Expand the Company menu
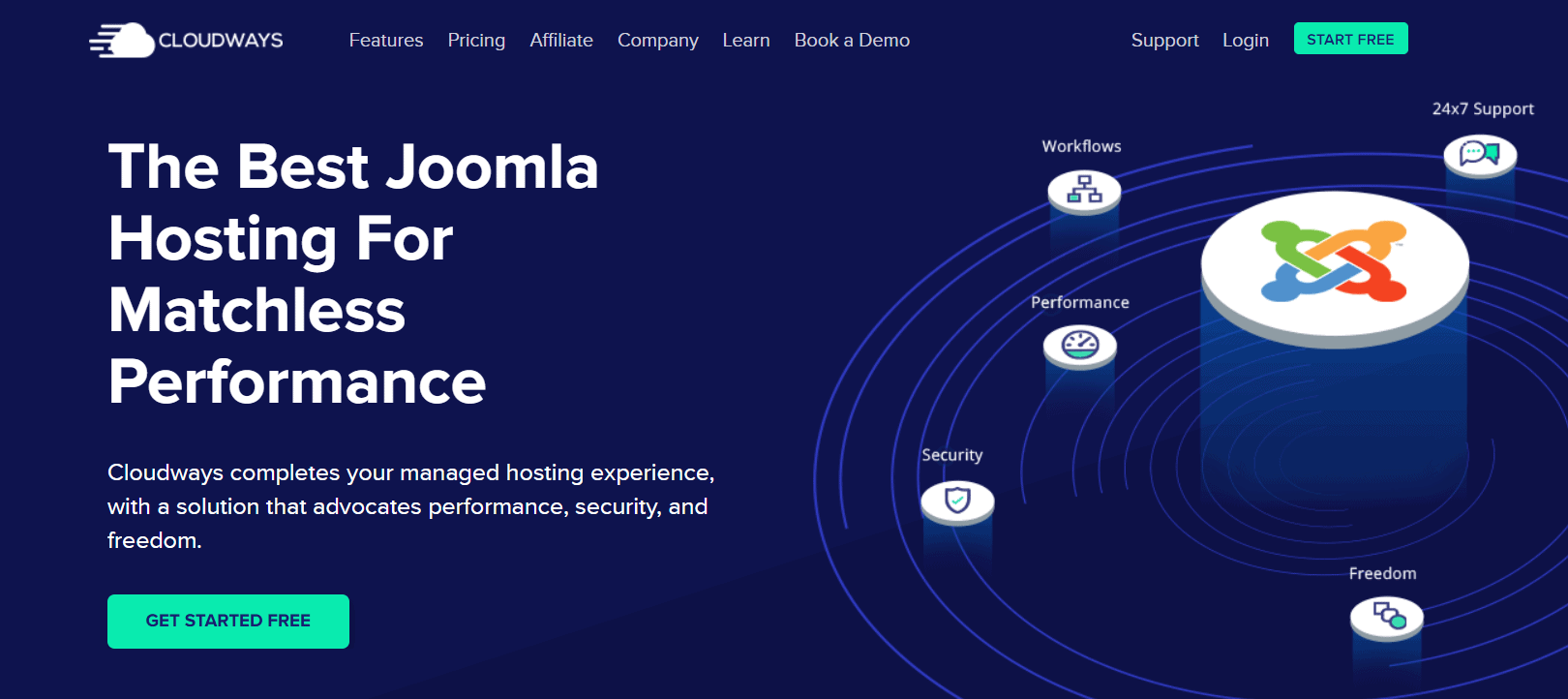The width and height of the screenshot is (1568, 699). (658, 41)
